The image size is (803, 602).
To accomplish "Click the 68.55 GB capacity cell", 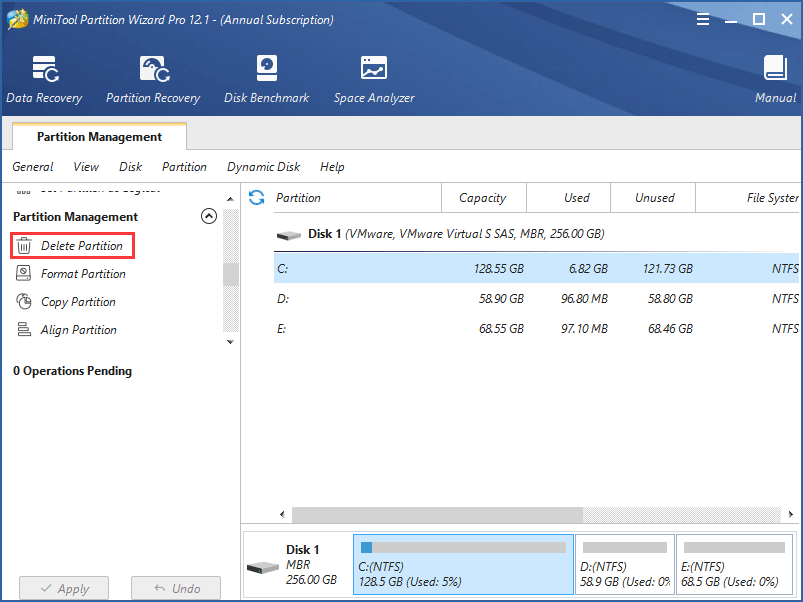I will (x=501, y=329).
